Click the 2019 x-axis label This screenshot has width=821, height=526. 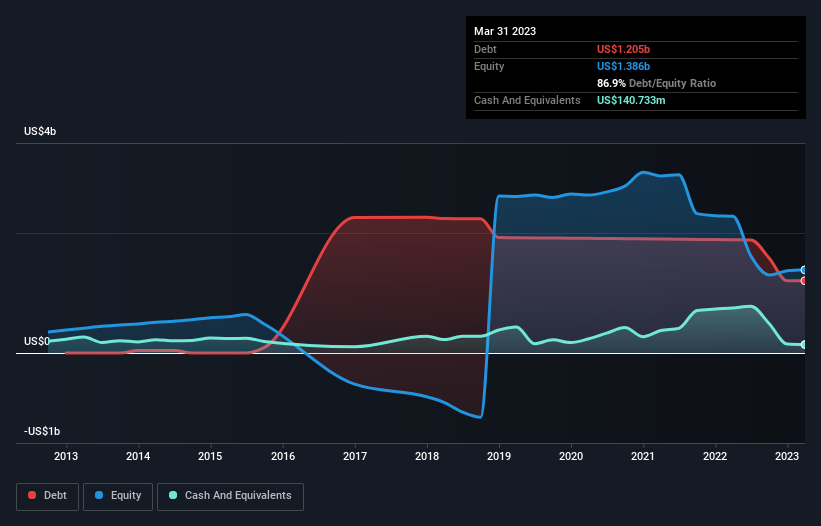(499, 456)
